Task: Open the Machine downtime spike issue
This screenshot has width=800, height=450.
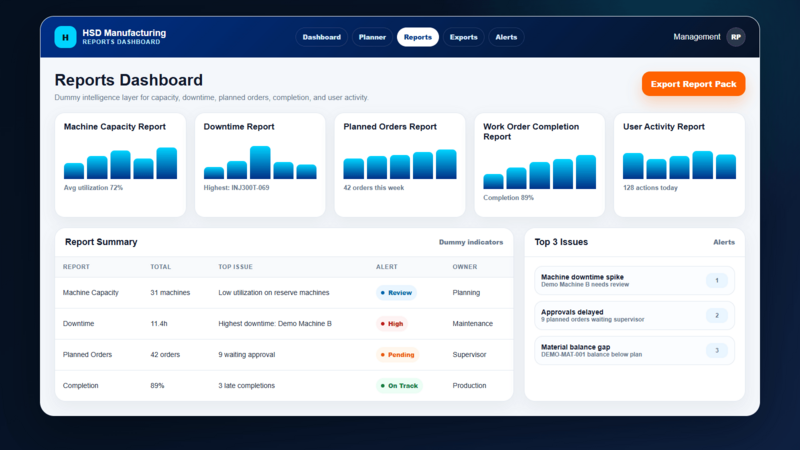Action: click(634, 281)
